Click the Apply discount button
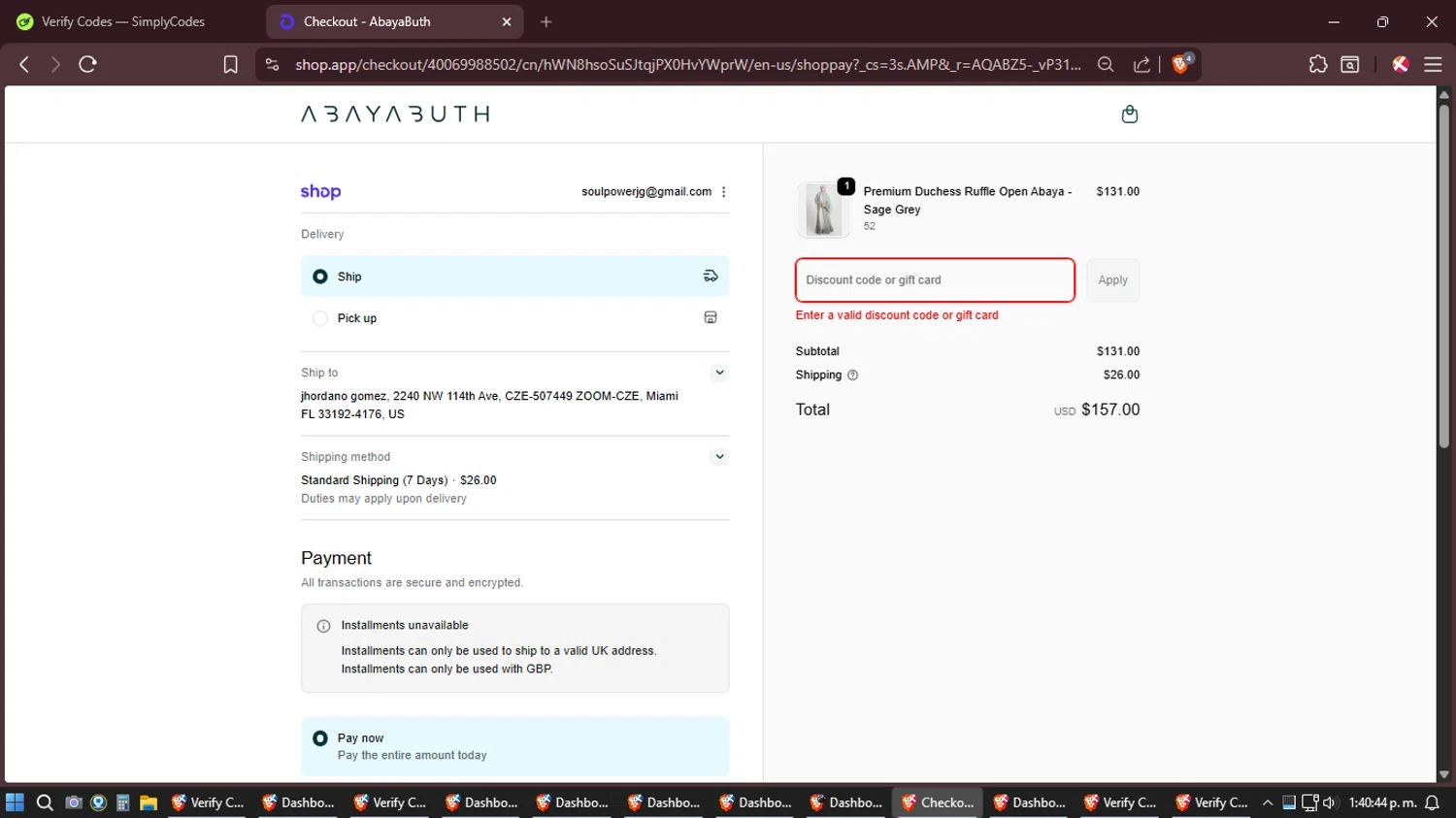Viewport: 1456px width, 818px height. click(1112, 280)
